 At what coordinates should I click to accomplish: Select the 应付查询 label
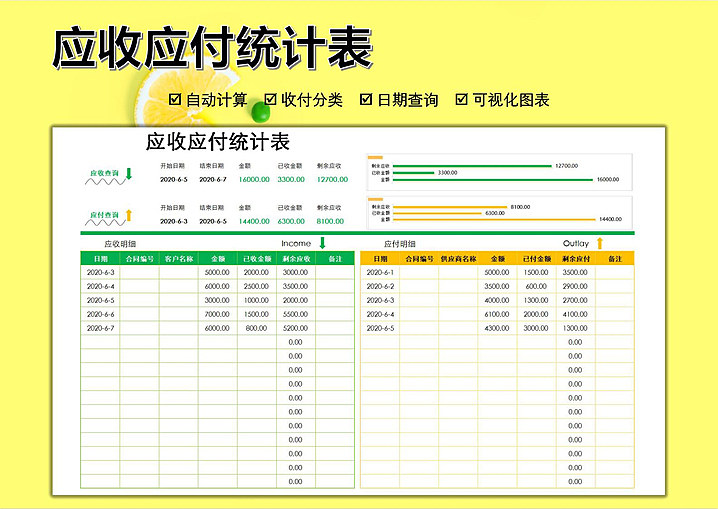104,215
